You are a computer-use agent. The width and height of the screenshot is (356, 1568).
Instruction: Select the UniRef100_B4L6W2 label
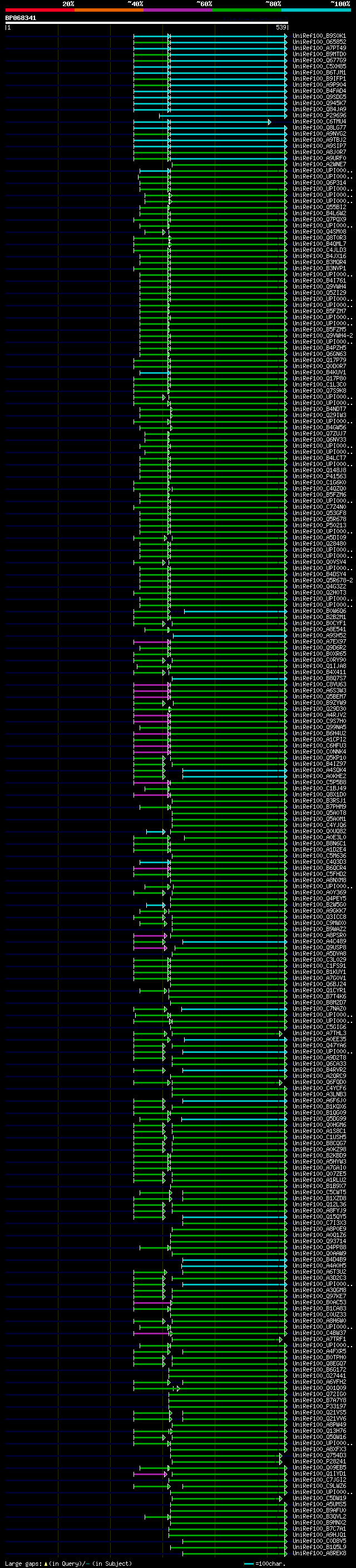point(319,213)
